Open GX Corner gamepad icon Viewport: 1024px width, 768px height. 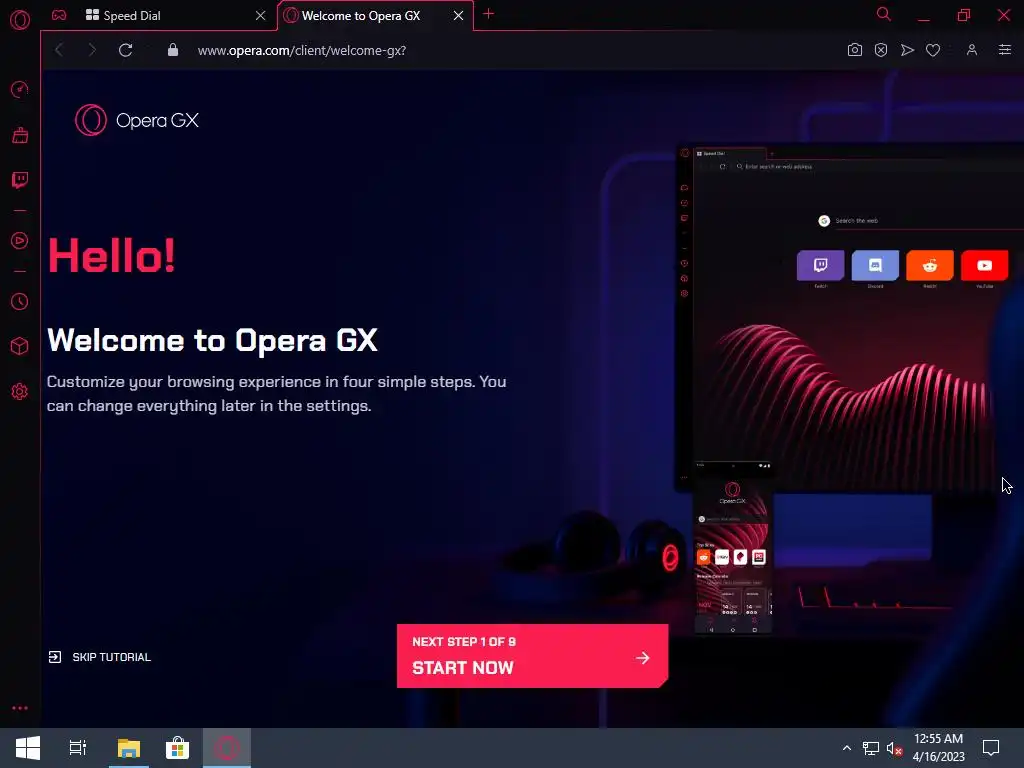click(59, 15)
